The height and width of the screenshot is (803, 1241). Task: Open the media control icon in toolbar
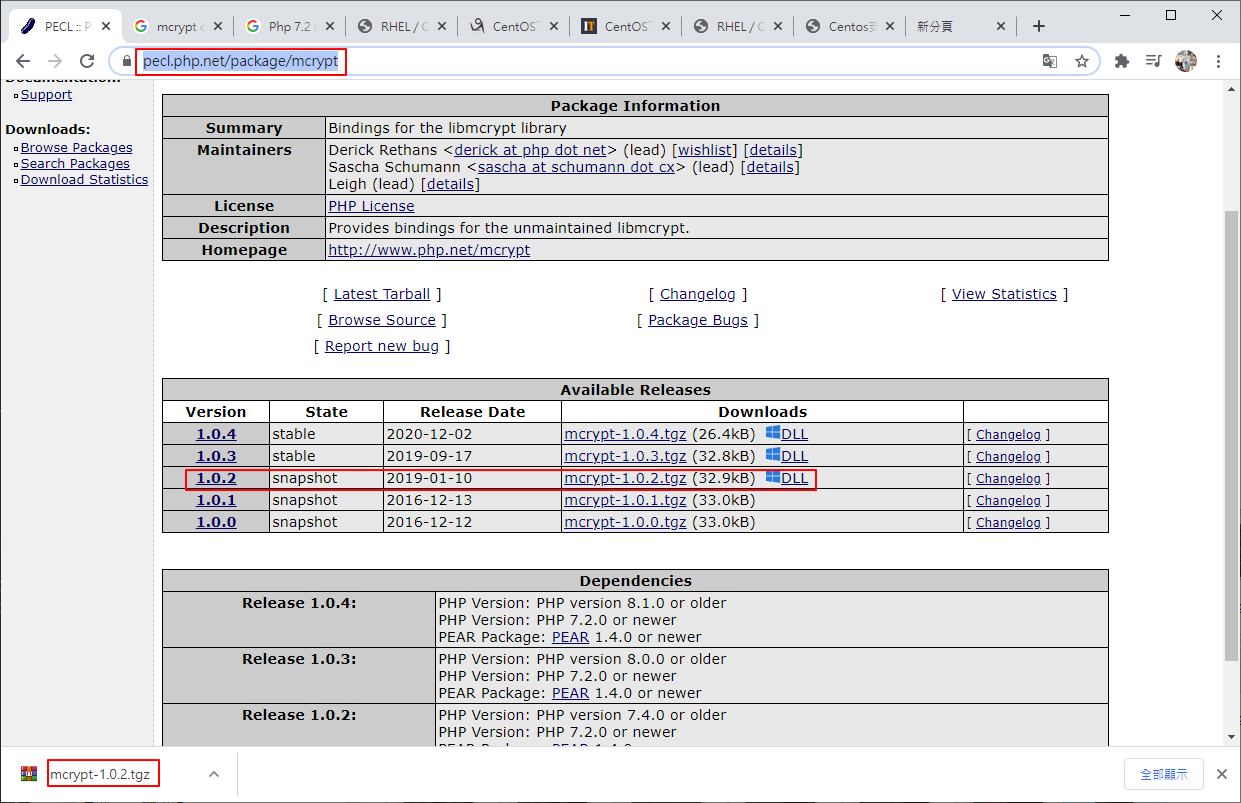[x=1154, y=61]
